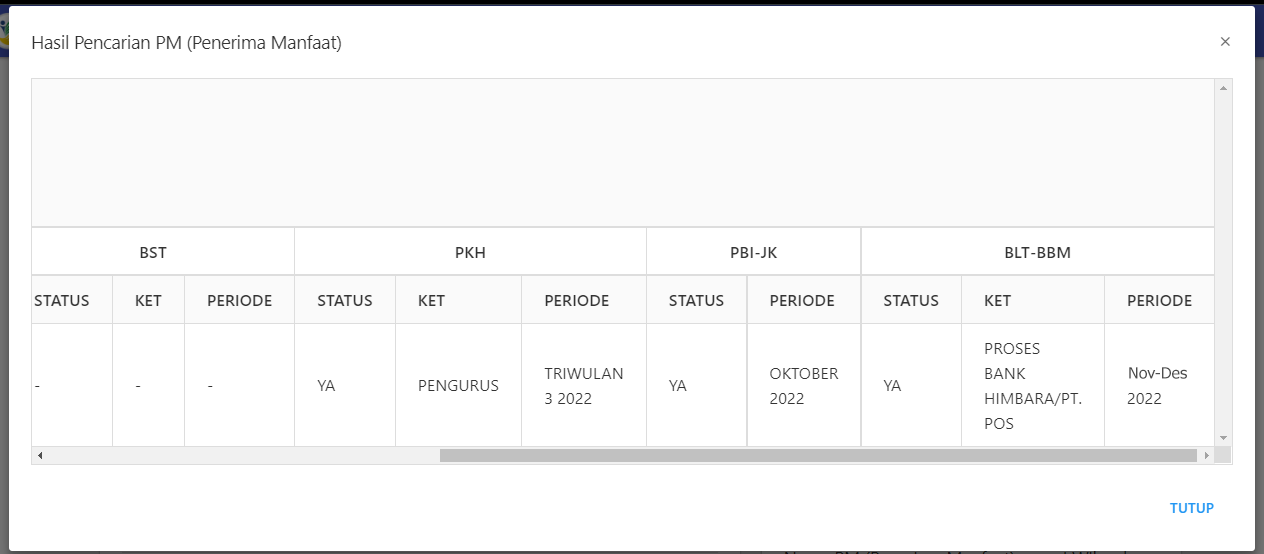Click the scroll-down arrow of vertical scrollbar

tap(1223, 438)
